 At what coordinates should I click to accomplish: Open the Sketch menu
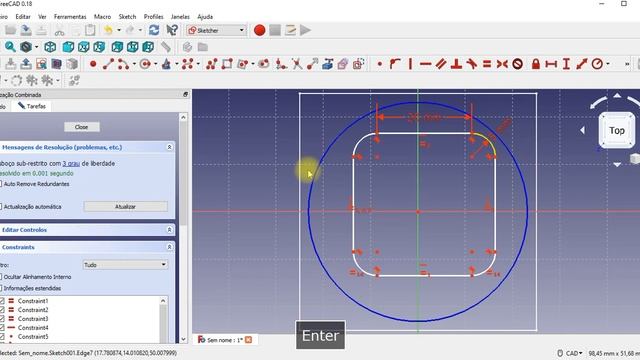pos(127,17)
